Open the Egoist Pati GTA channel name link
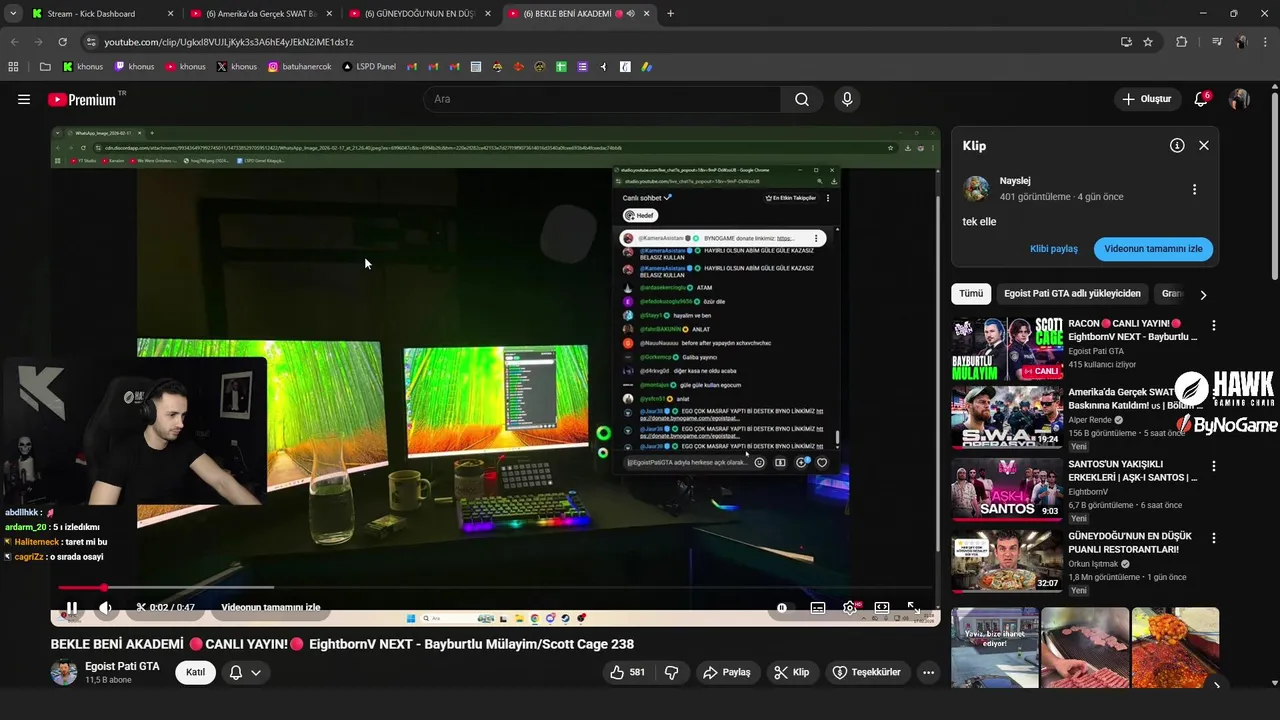Viewport: 1280px width, 720px height. tap(122, 666)
